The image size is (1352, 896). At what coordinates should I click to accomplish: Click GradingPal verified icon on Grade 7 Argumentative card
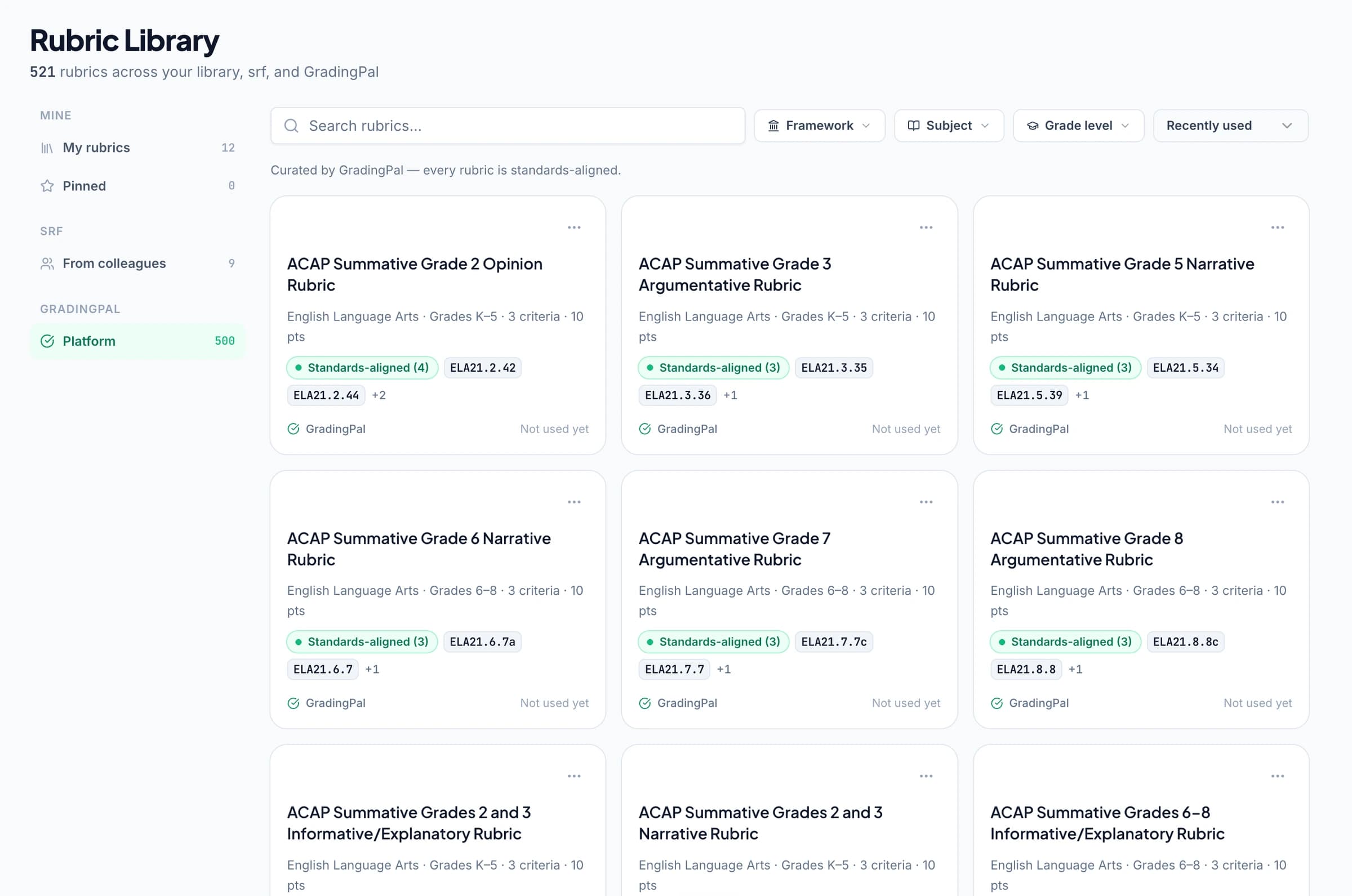pyautogui.click(x=644, y=703)
